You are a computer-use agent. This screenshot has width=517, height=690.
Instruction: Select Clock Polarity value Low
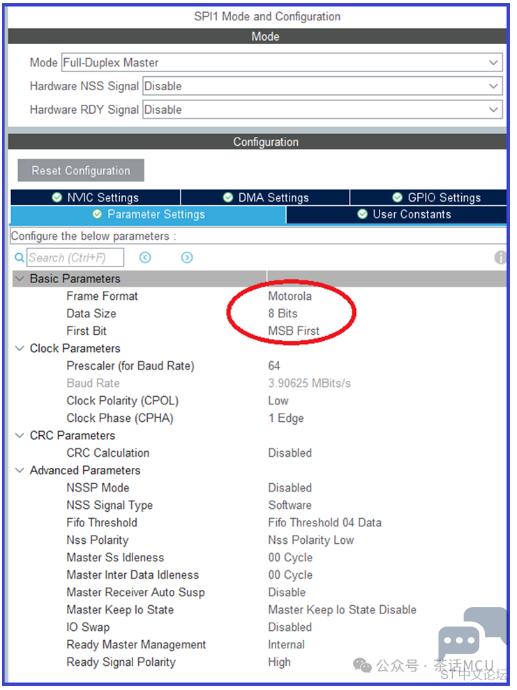(278, 401)
